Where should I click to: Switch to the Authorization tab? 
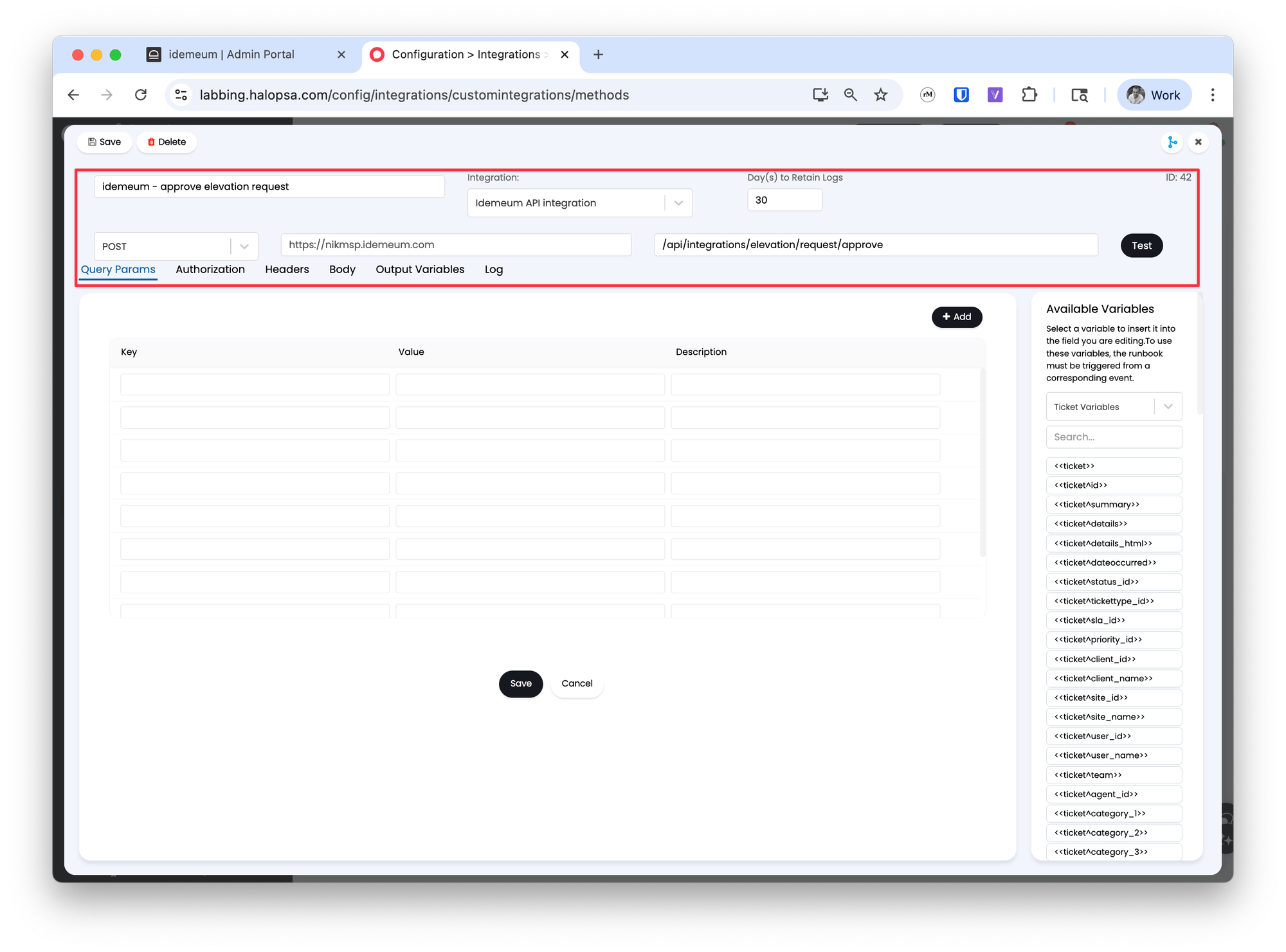coord(210,269)
